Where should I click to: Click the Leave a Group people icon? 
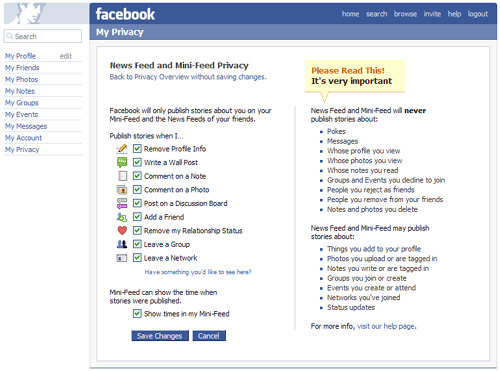(122, 244)
